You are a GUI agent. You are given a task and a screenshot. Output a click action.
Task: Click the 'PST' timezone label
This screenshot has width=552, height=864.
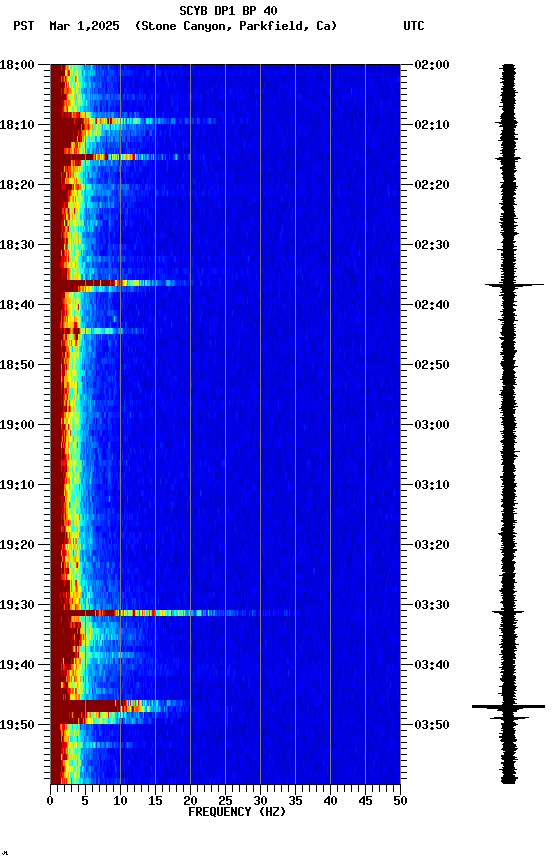(x=24, y=26)
